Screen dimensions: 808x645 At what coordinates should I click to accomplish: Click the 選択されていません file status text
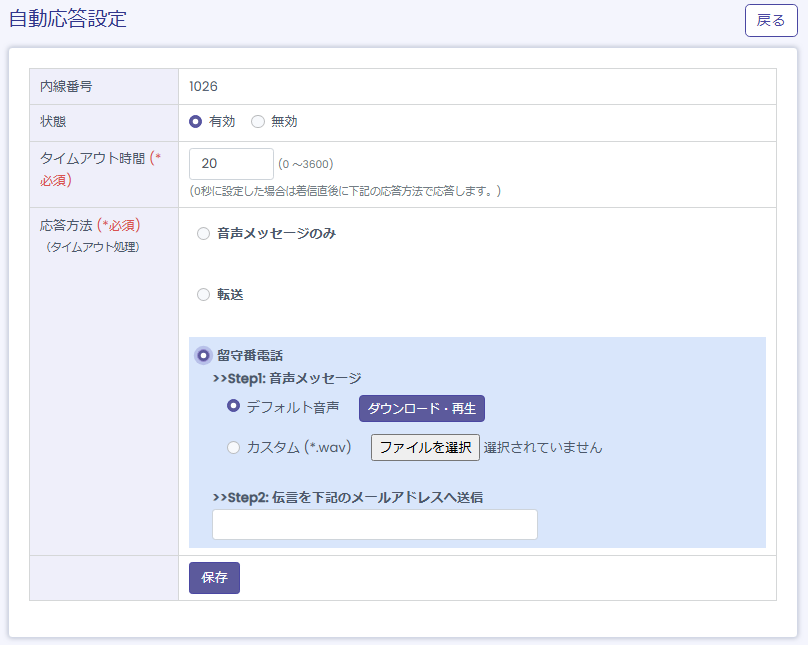543,448
